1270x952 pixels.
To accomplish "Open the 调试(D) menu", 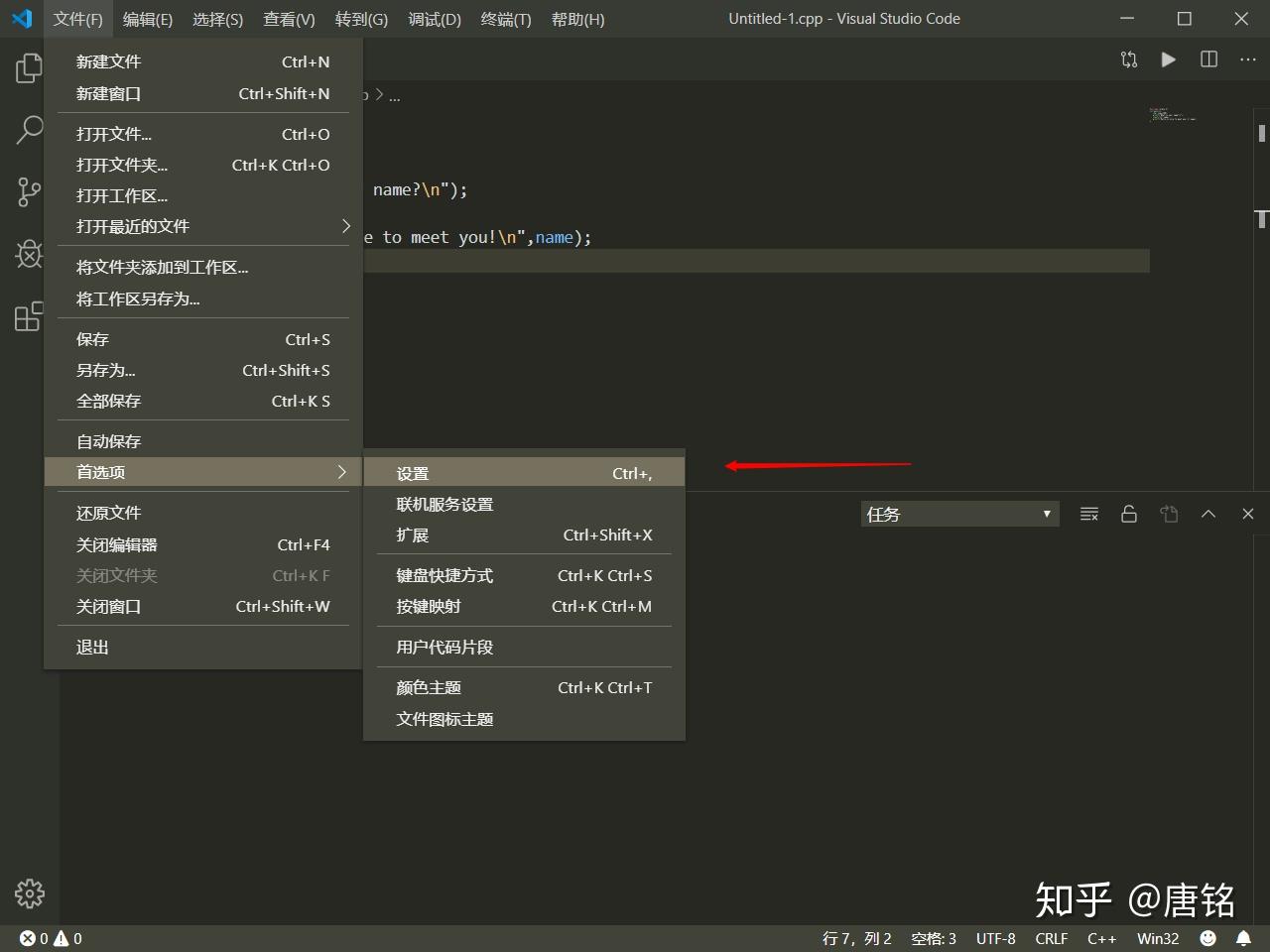I will tap(435, 19).
